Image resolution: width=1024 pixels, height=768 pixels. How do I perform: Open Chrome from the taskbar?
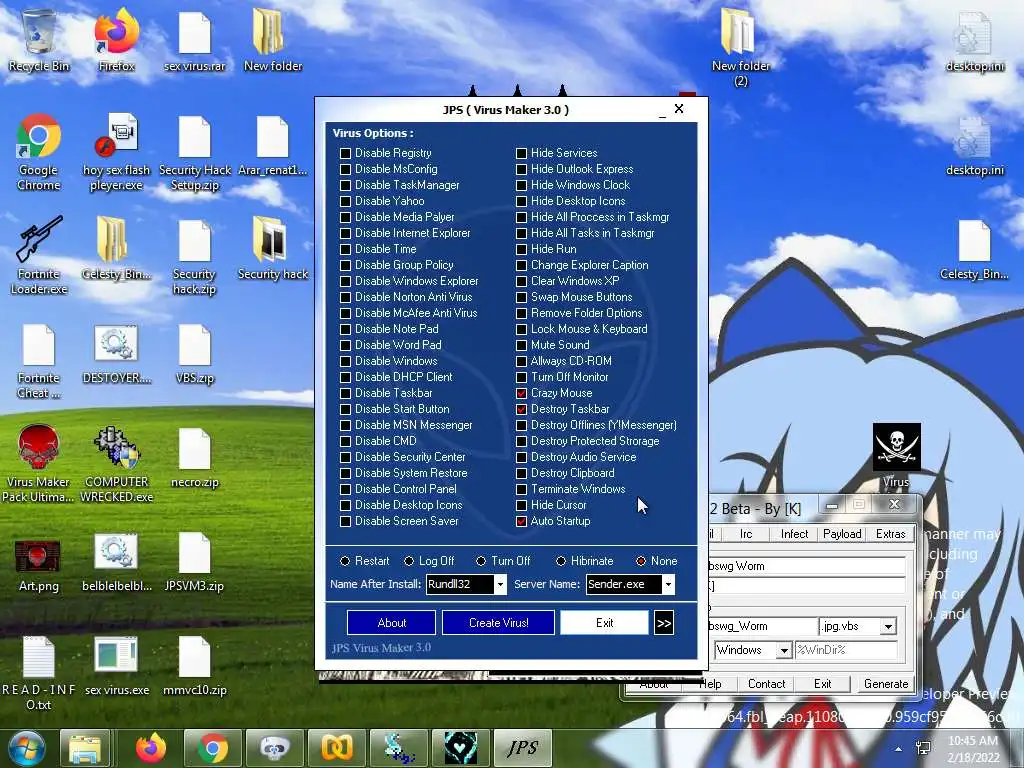(x=212, y=748)
